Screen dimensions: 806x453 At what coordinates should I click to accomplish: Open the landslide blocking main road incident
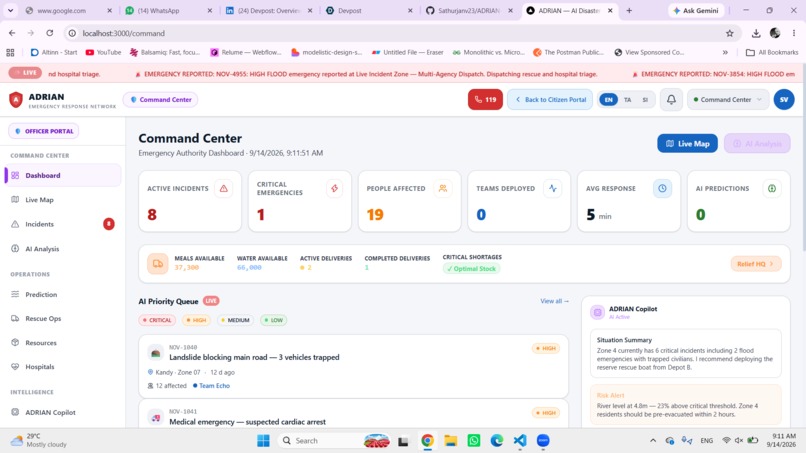[353, 366]
